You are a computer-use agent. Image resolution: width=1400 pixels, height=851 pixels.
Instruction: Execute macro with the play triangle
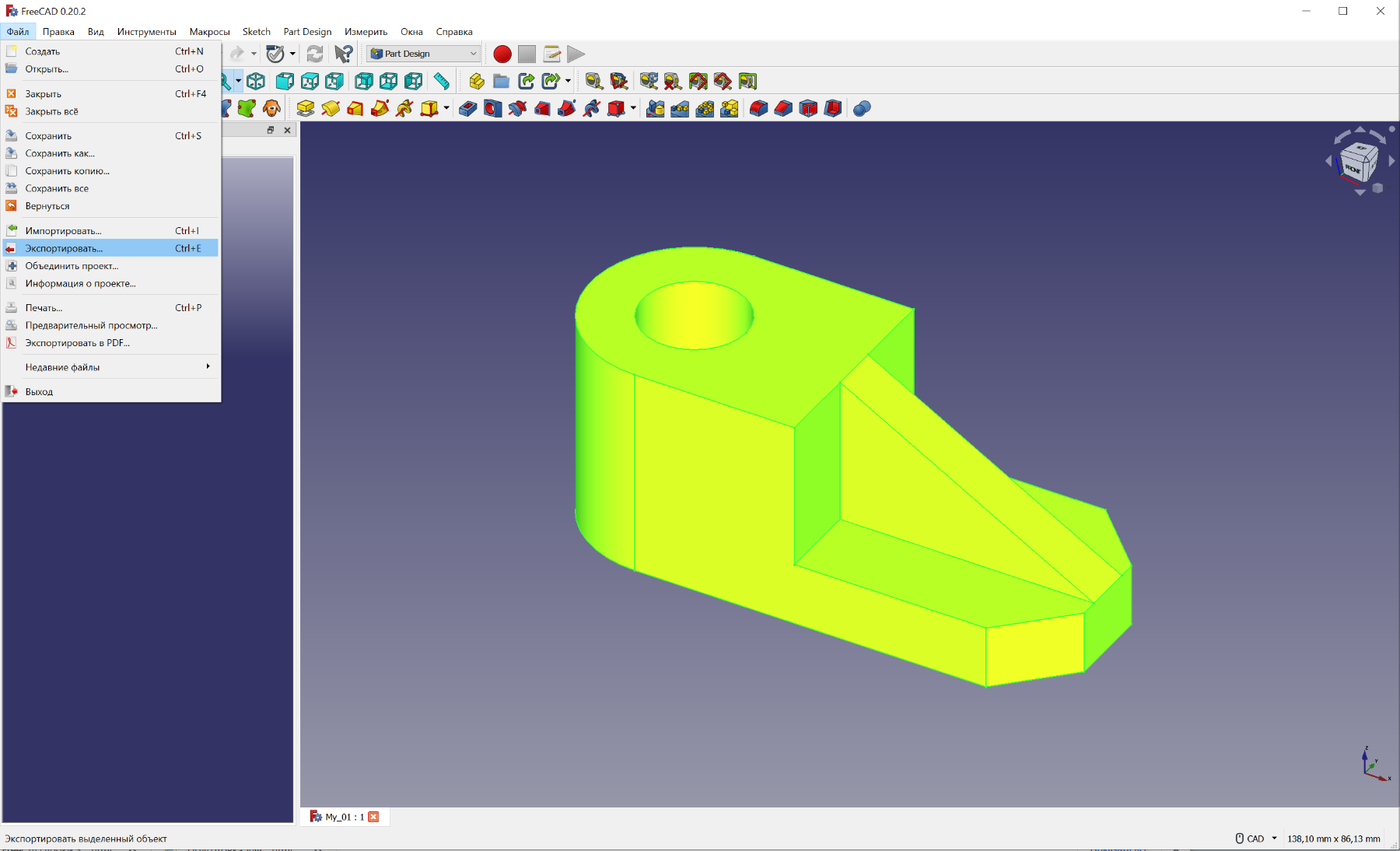point(576,54)
